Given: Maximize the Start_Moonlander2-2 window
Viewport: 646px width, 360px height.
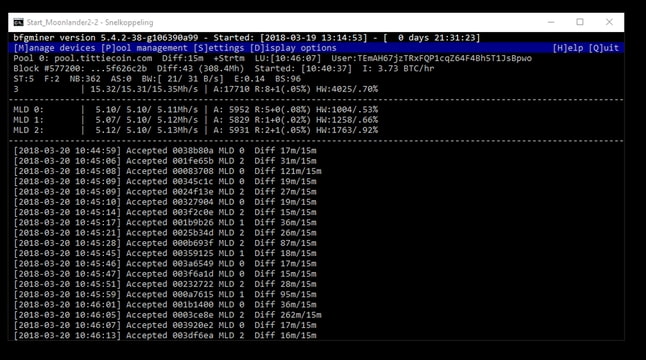Looking at the screenshot, I should click(x=580, y=22).
